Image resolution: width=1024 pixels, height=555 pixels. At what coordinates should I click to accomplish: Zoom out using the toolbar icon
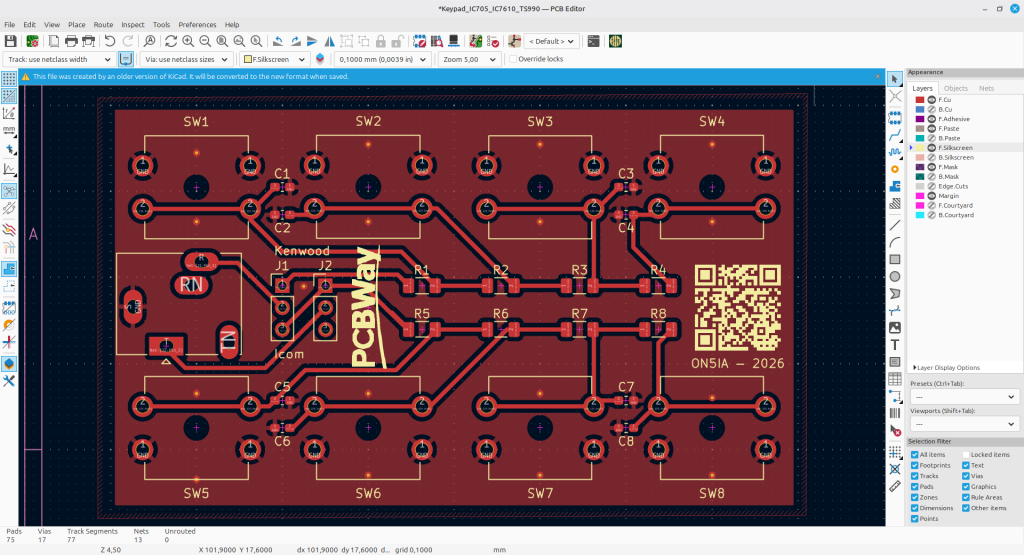pyautogui.click(x=205, y=41)
